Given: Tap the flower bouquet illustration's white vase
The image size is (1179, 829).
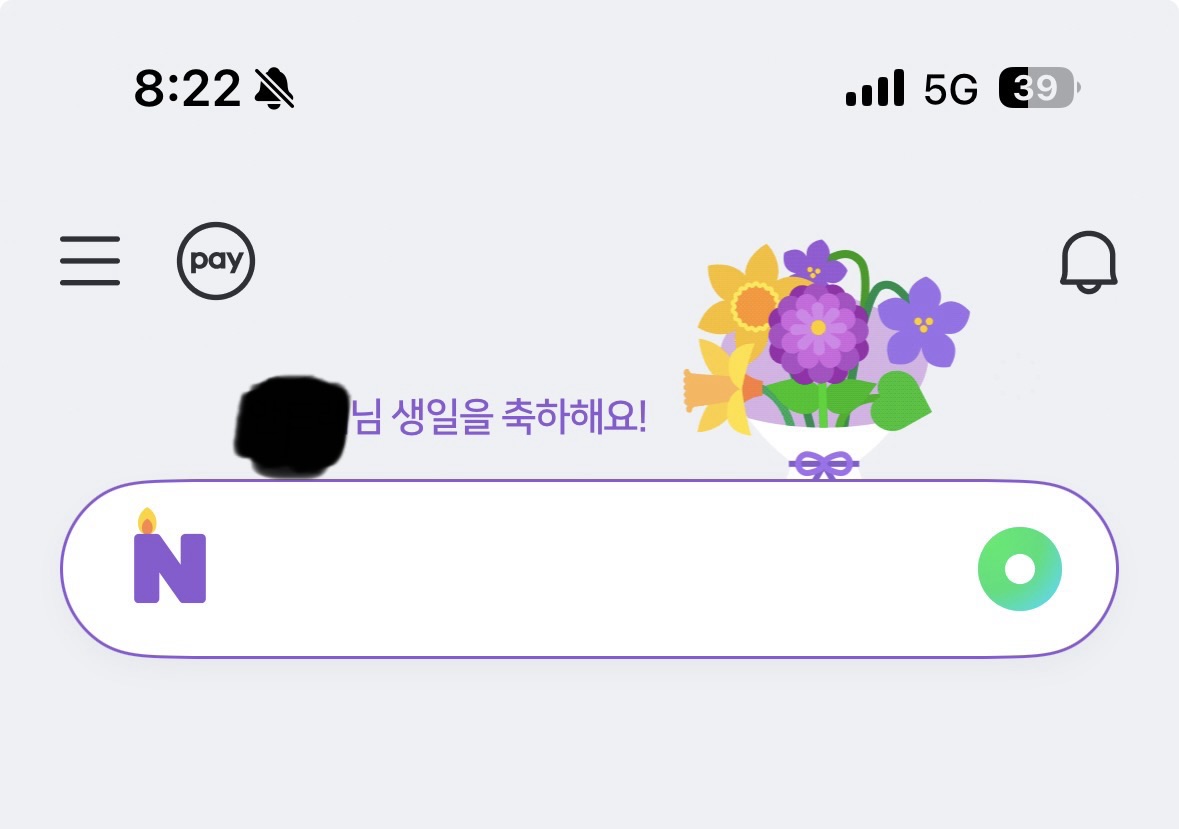Looking at the screenshot, I should pos(821,443).
